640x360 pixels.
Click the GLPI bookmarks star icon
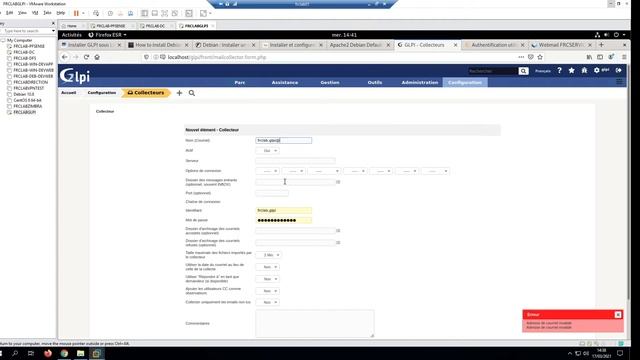tap(571, 71)
